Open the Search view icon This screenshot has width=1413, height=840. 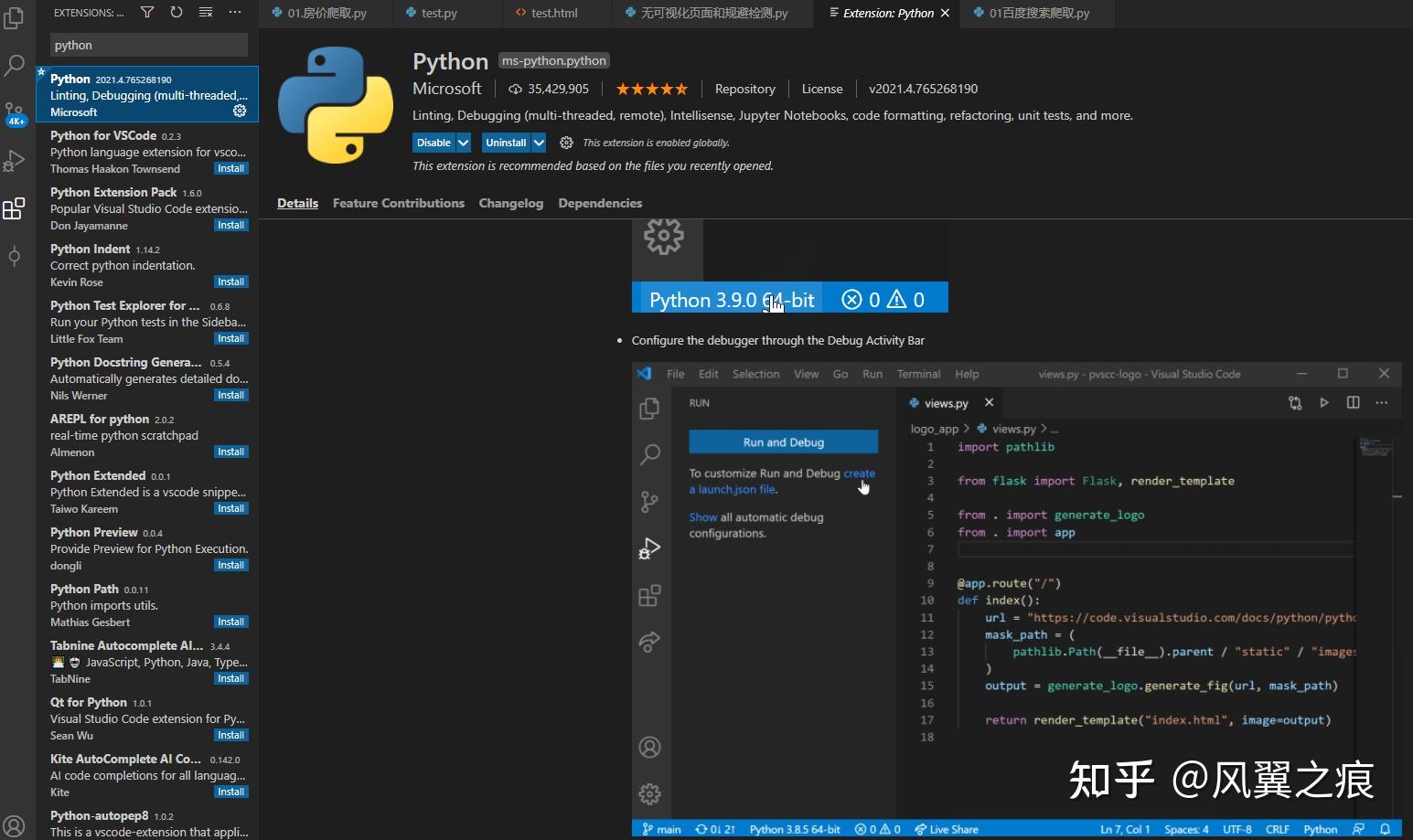(x=14, y=65)
